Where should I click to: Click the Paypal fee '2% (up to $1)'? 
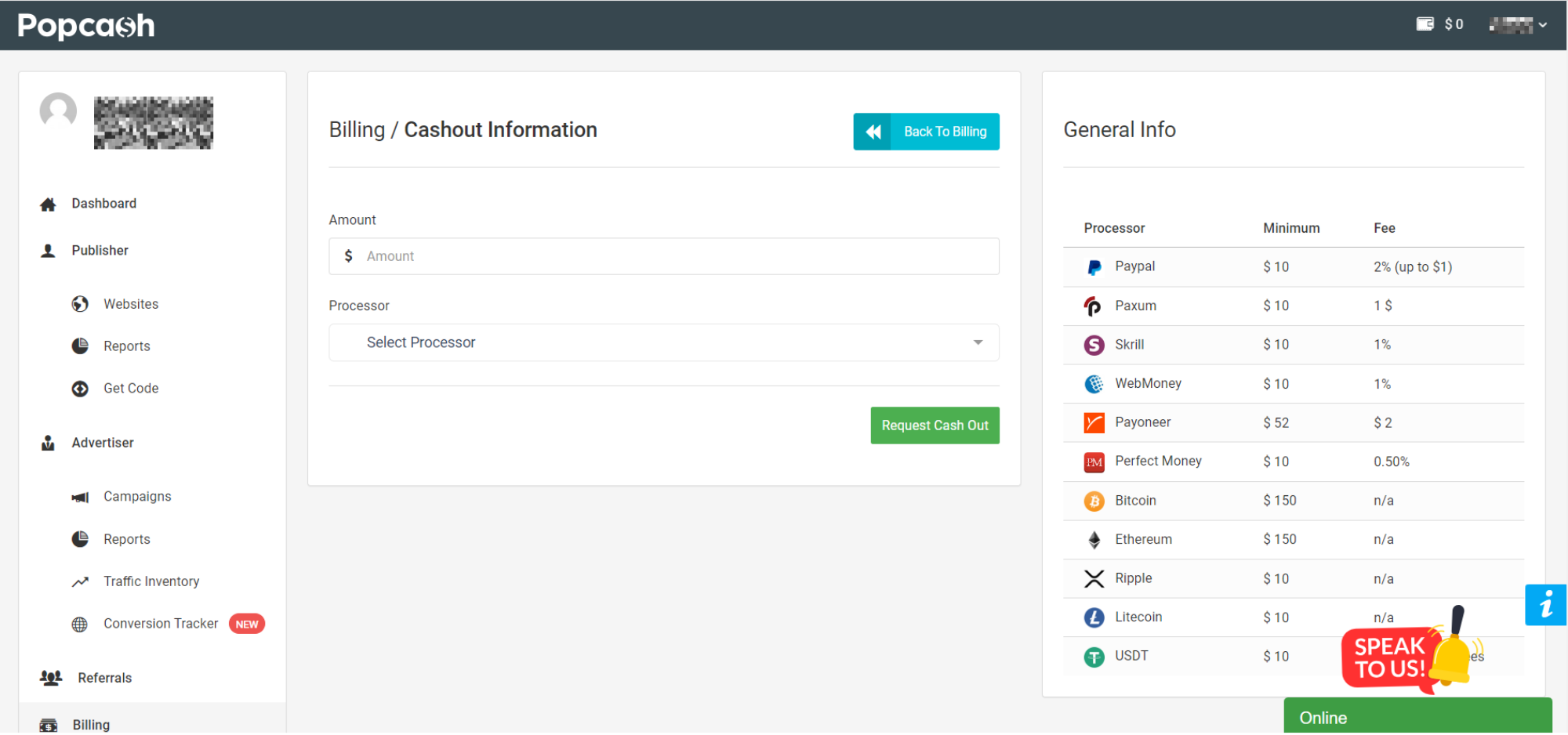(x=1413, y=267)
